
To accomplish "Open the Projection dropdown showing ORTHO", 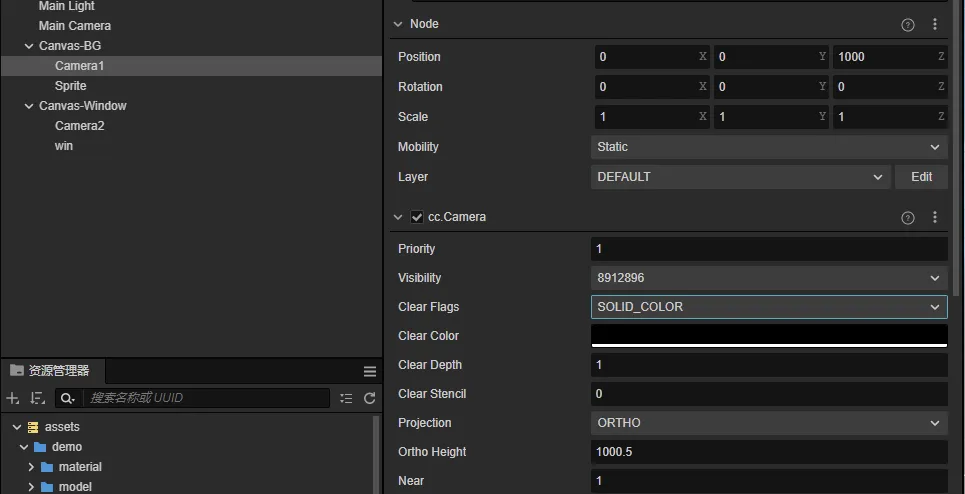I will tap(769, 423).
